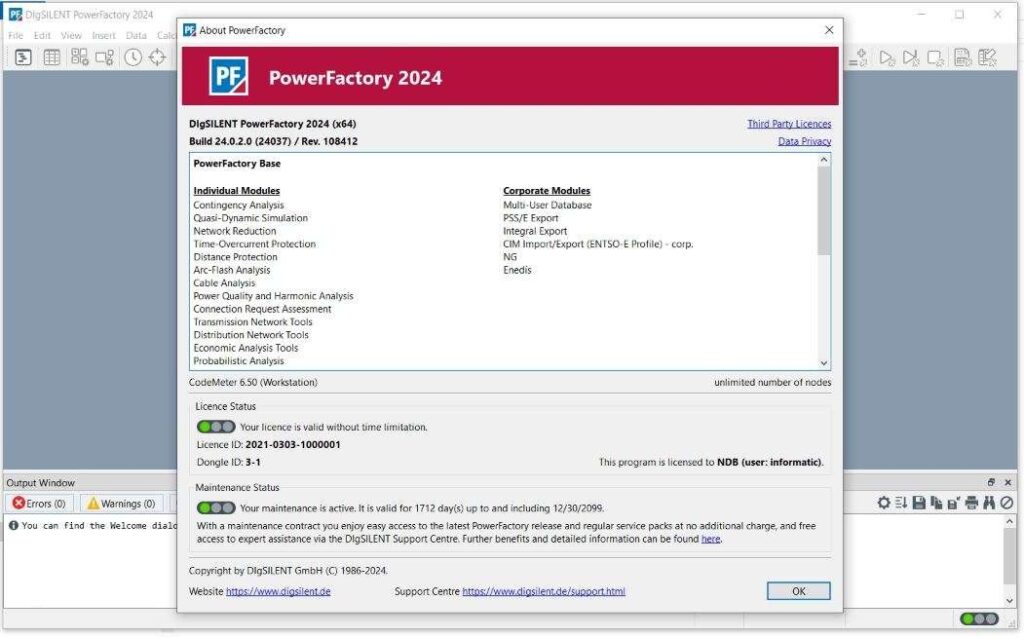The image size is (1024, 638).
Task: Select 'Multi-User Database' corporate module
Action: click(547, 205)
